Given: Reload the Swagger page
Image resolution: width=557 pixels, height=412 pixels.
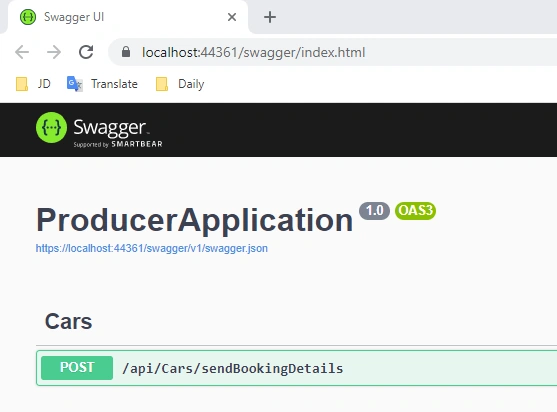Looking at the screenshot, I should [x=86, y=52].
